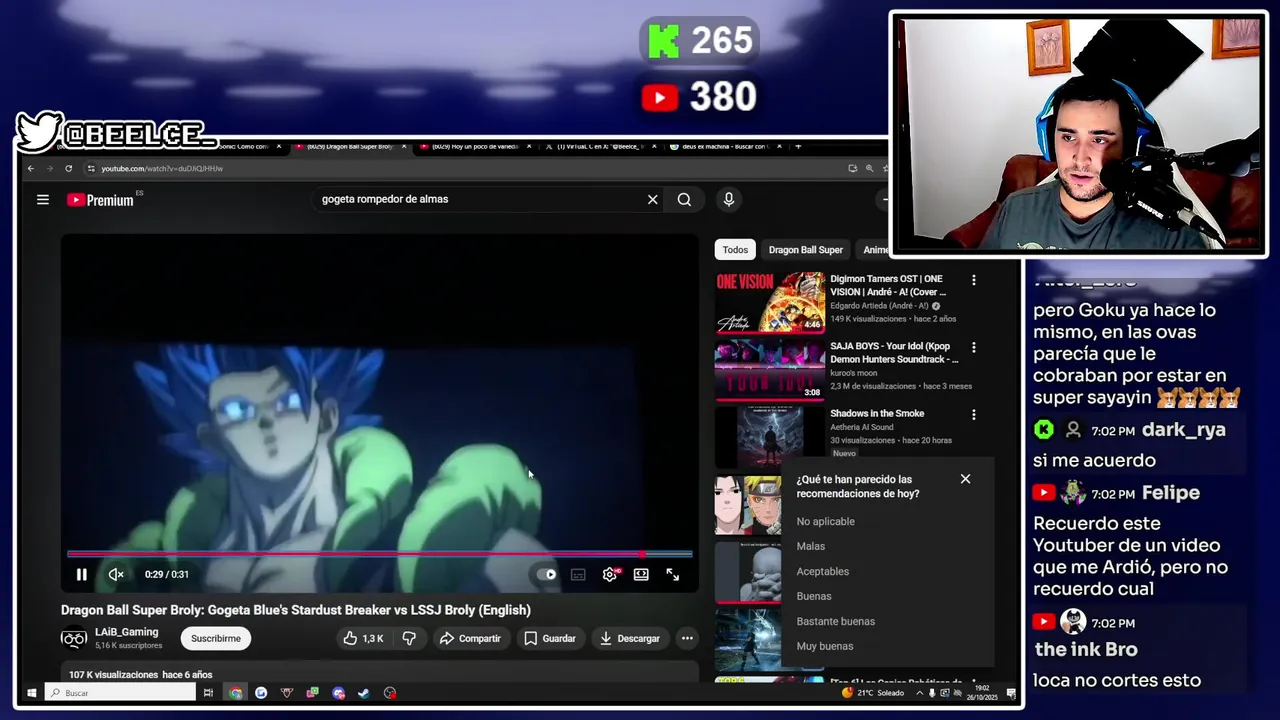Open the Shadows in the Smoke thumbnail
The image size is (1280, 720).
pyautogui.click(x=770, y=436)
